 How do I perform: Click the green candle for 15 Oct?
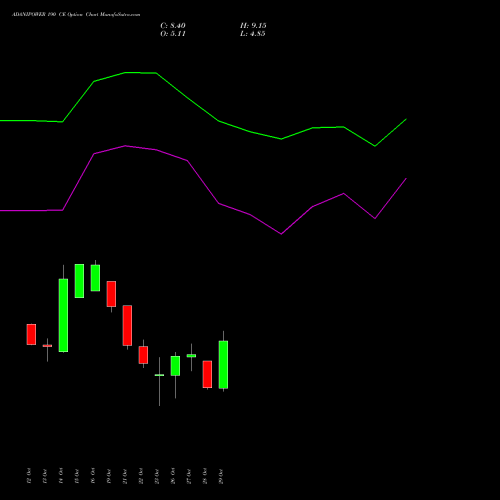pyautogui.click(x=79, y=281)
